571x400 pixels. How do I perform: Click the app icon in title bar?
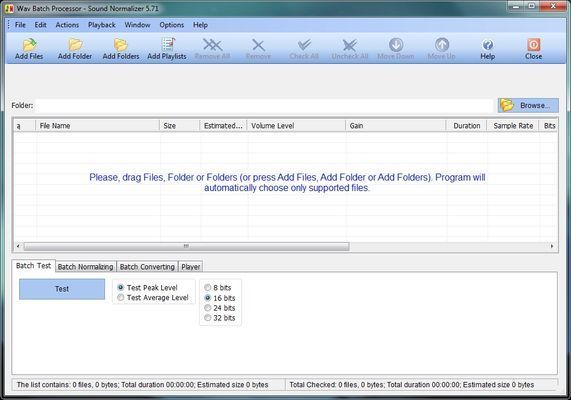[x=9, y=8]
